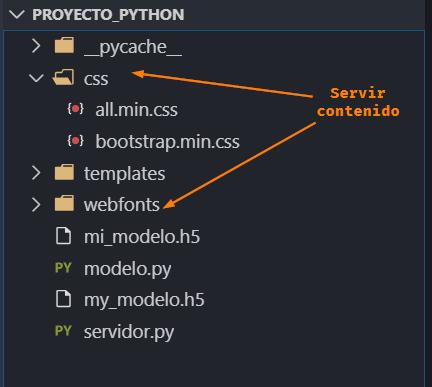Click the open css folder icon

[x=63, y=77]
